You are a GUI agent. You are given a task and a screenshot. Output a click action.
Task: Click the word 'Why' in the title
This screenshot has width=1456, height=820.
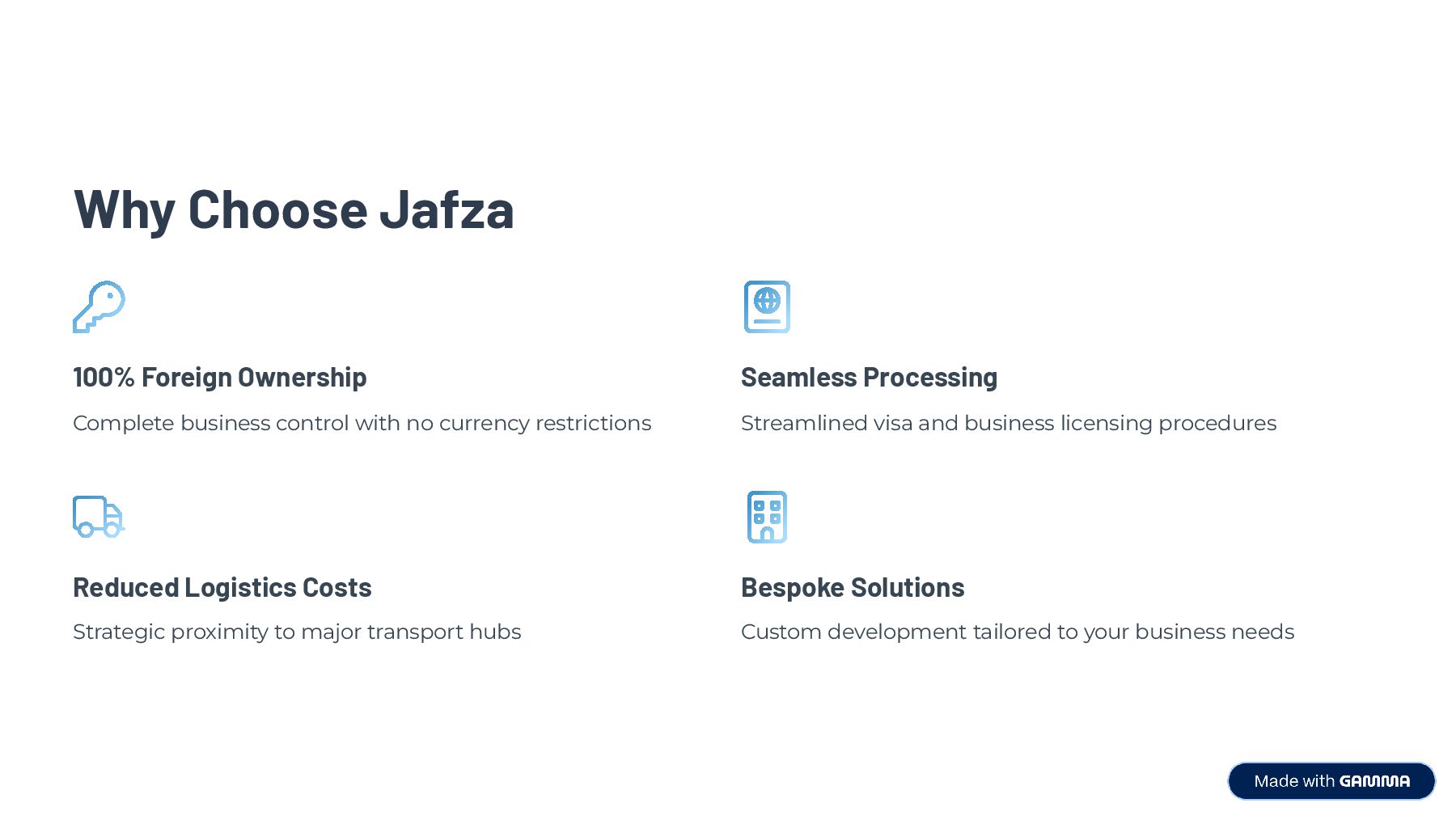[124, 209]
